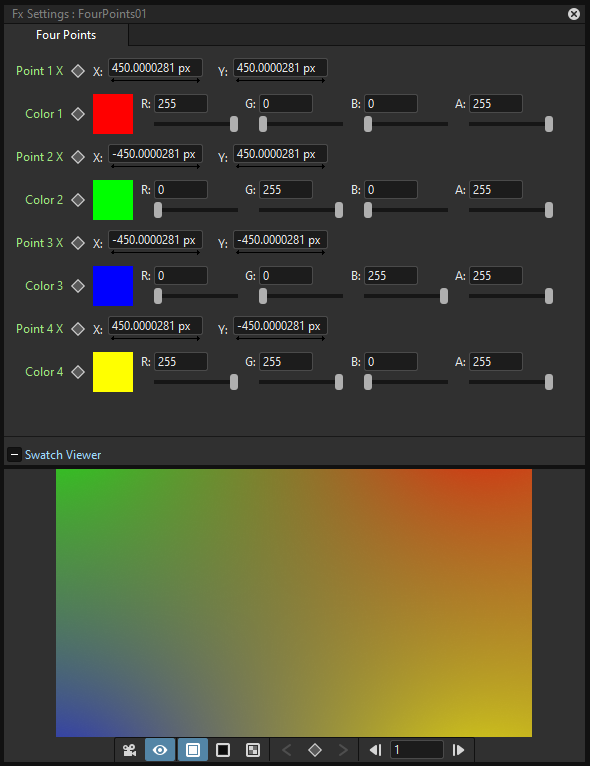Select the Four Points tab
Screen dimensions: 590x766
(66, 35)
